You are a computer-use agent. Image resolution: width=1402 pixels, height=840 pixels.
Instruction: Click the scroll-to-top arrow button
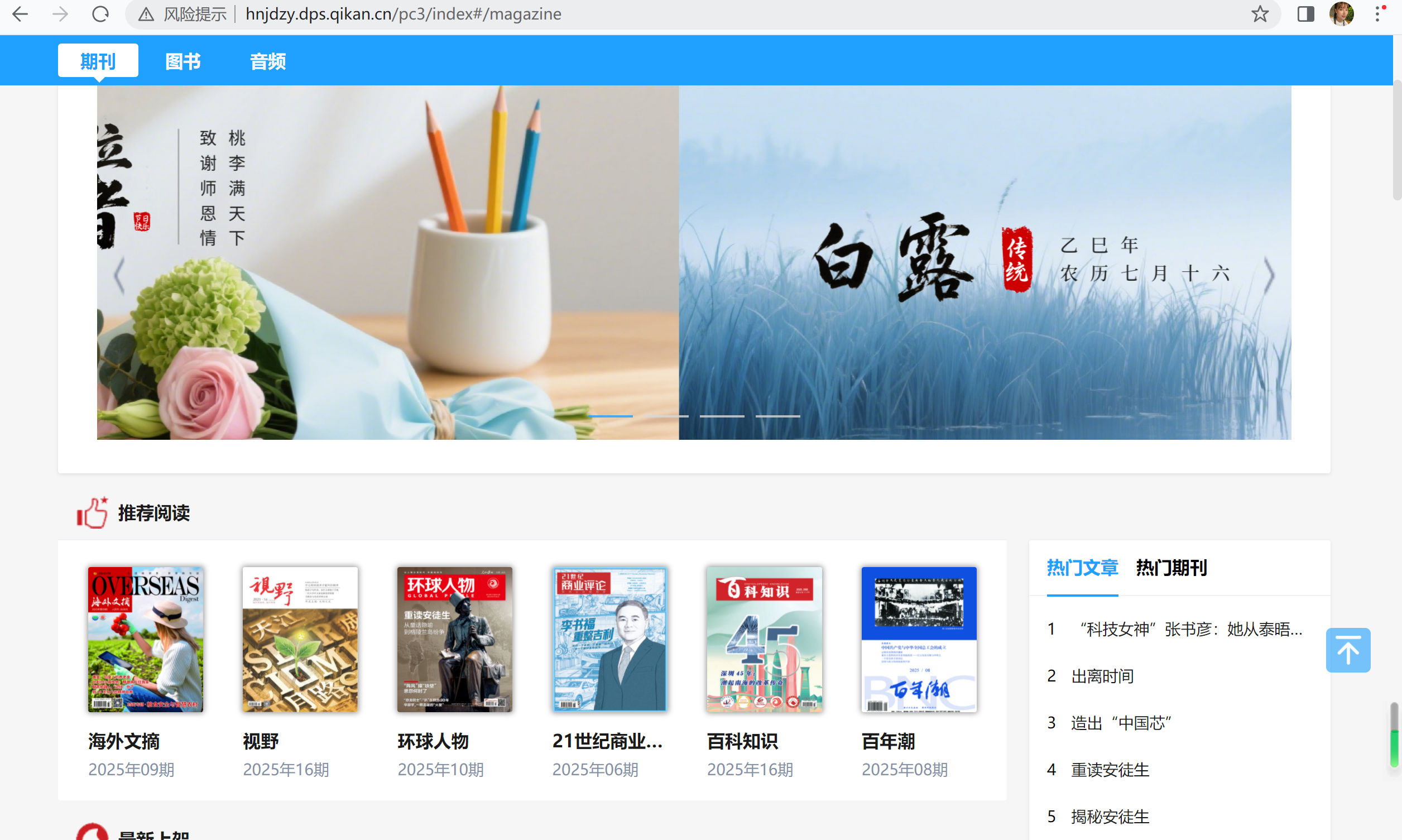[1348, 650]
